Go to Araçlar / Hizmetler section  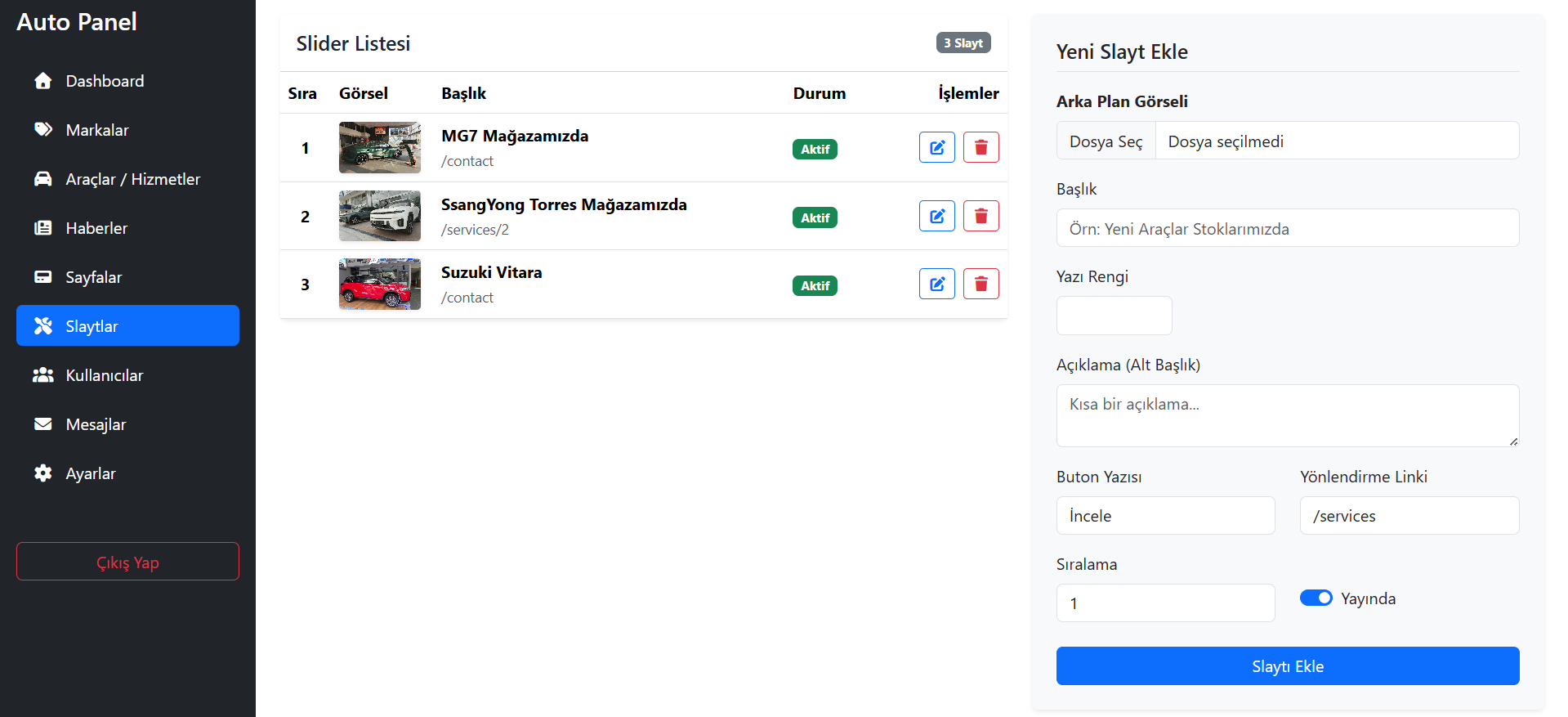[x=132, y=179]
